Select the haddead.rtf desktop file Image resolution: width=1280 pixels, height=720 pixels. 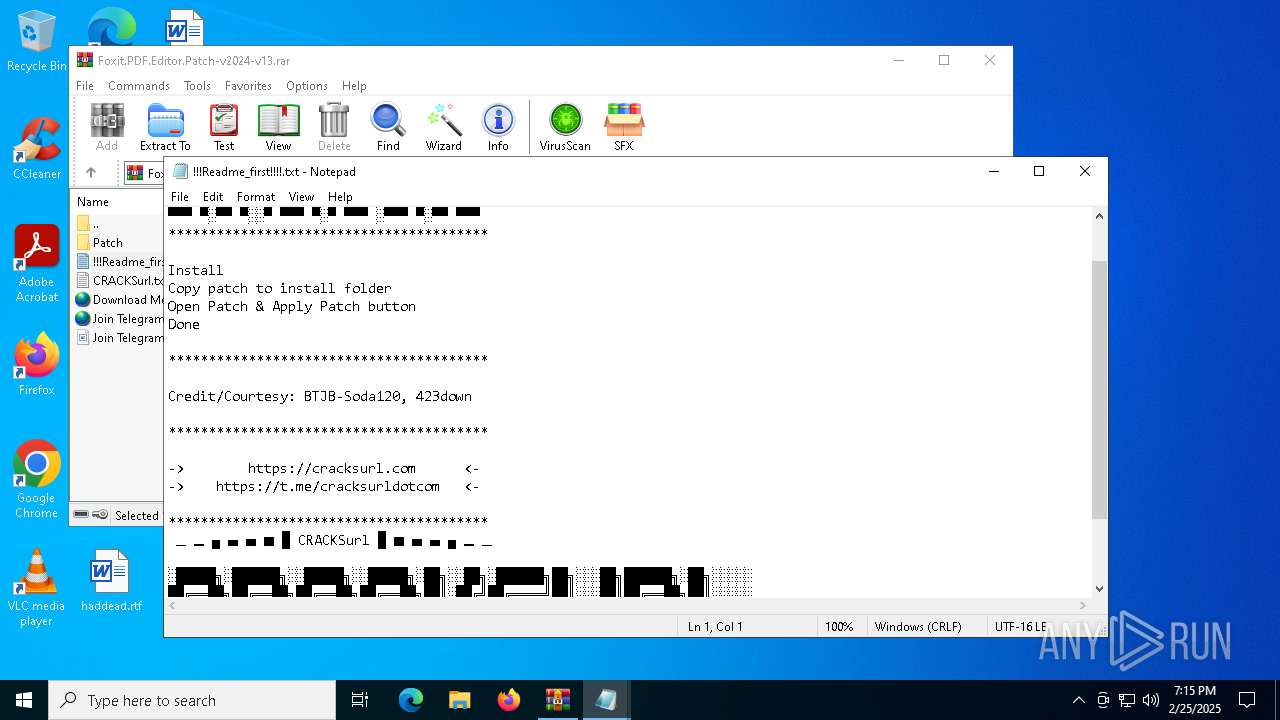click(111, 580)
